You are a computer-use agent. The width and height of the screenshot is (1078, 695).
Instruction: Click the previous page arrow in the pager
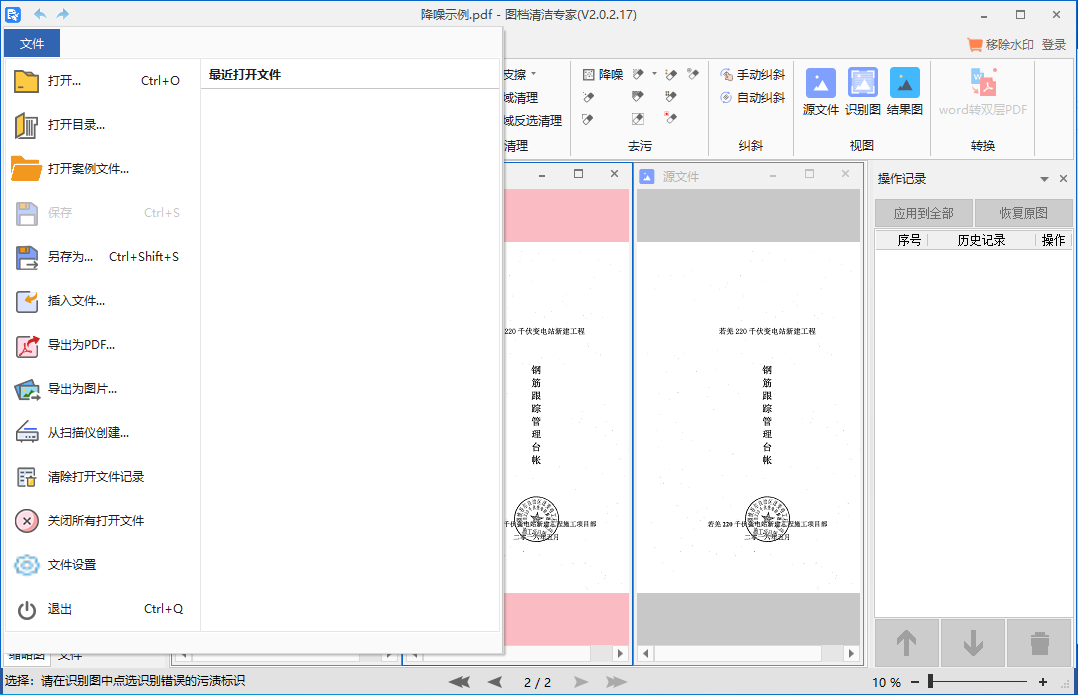click(494, 681)
